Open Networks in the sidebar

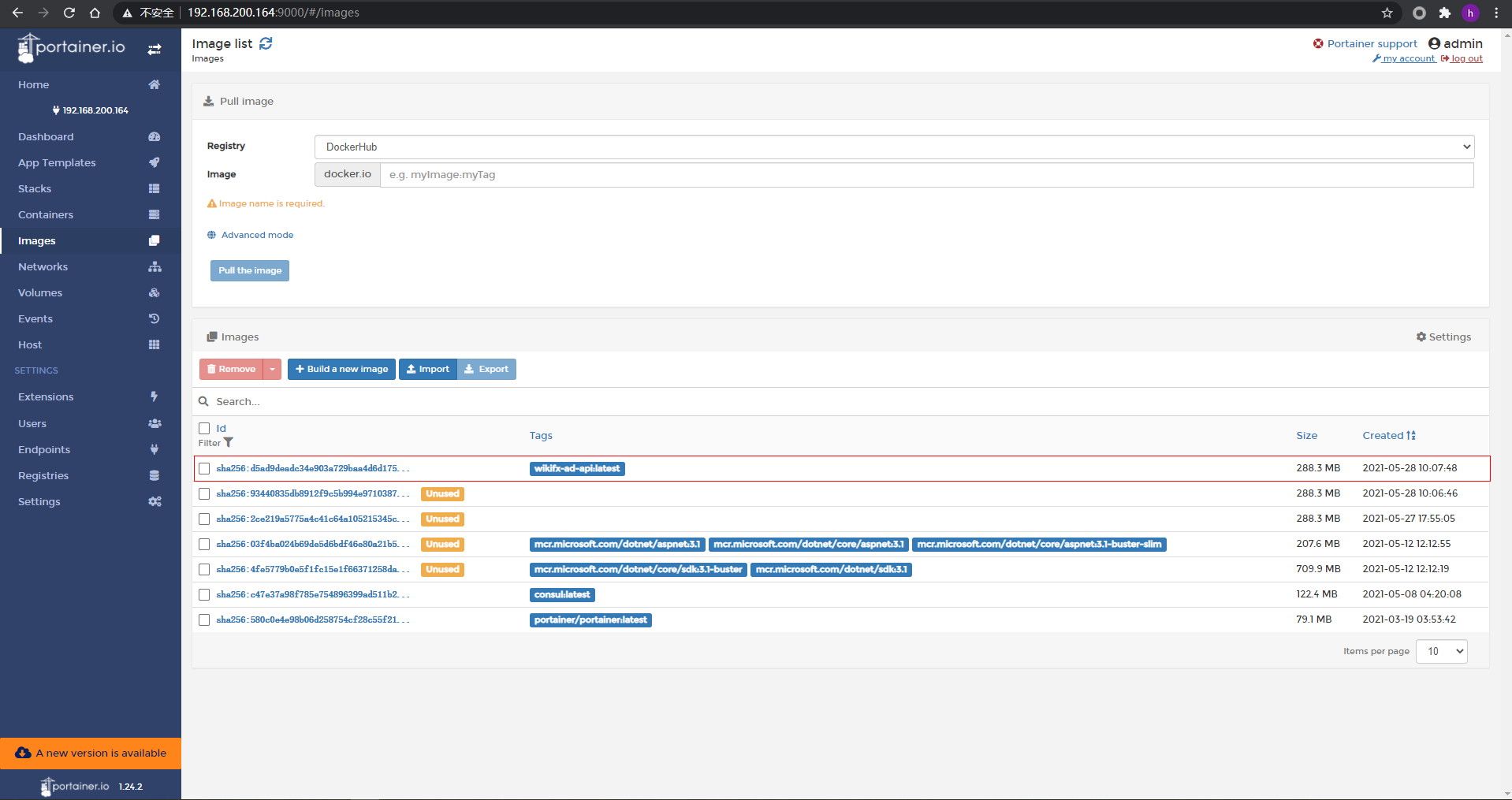(x=43, y=266)
